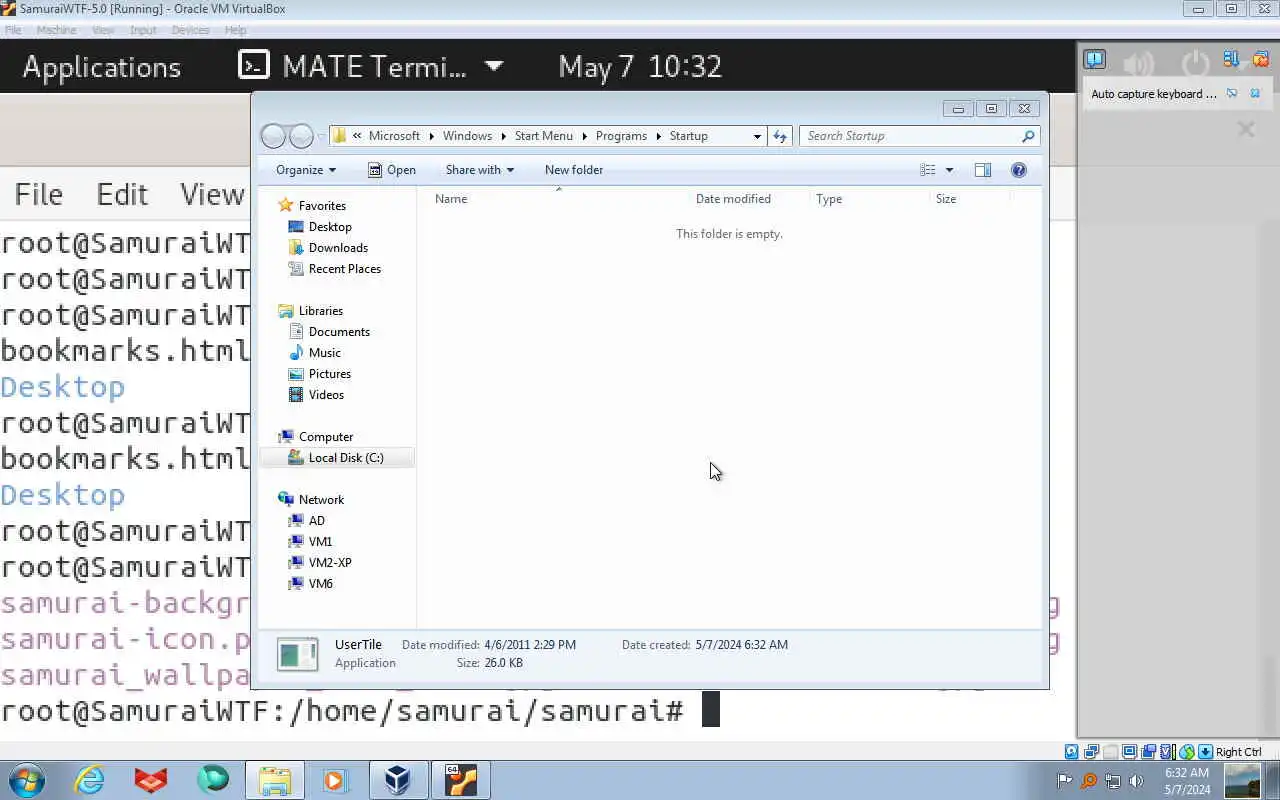Select Local Disk (C:) in the navigation pane
The height and width of the screenshot is (800, 1280).
336,458
